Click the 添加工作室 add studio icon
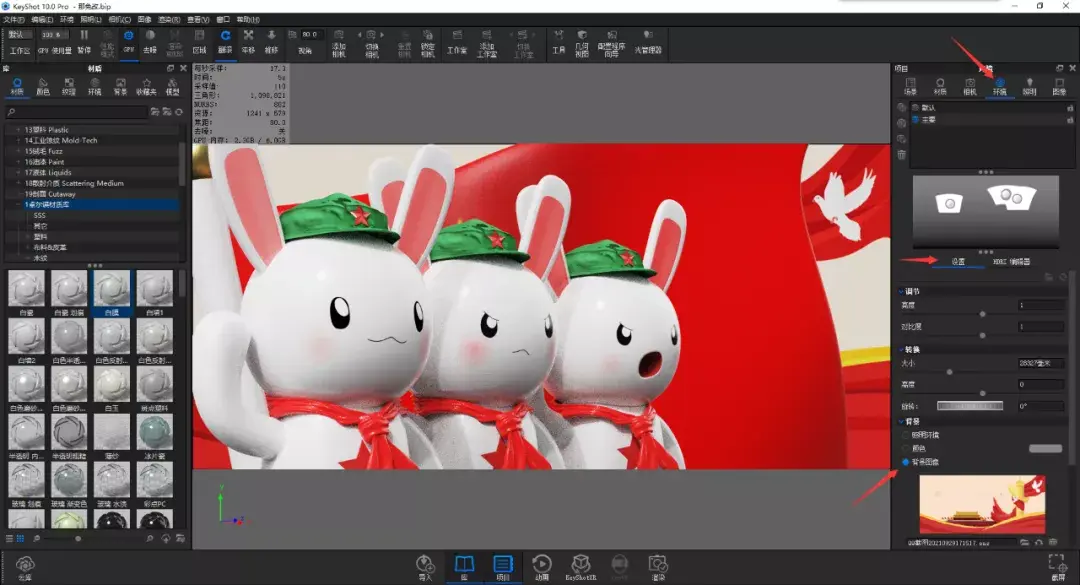The width and height of the screenshot is (1080, 585). tap(487, 43)
